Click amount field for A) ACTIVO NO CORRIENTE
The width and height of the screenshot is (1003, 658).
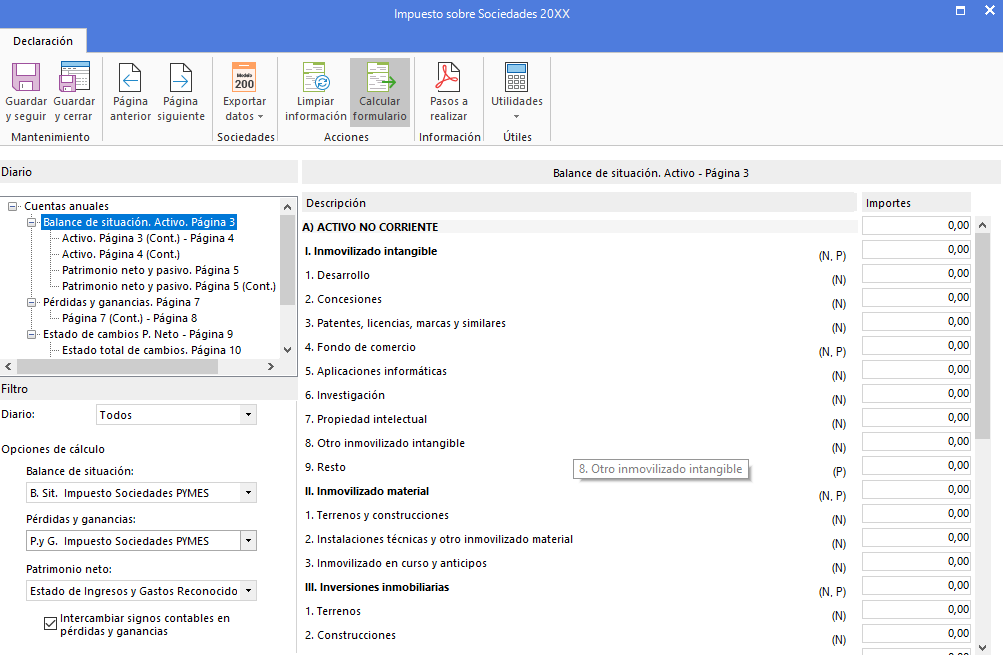(x=916, y=226)
